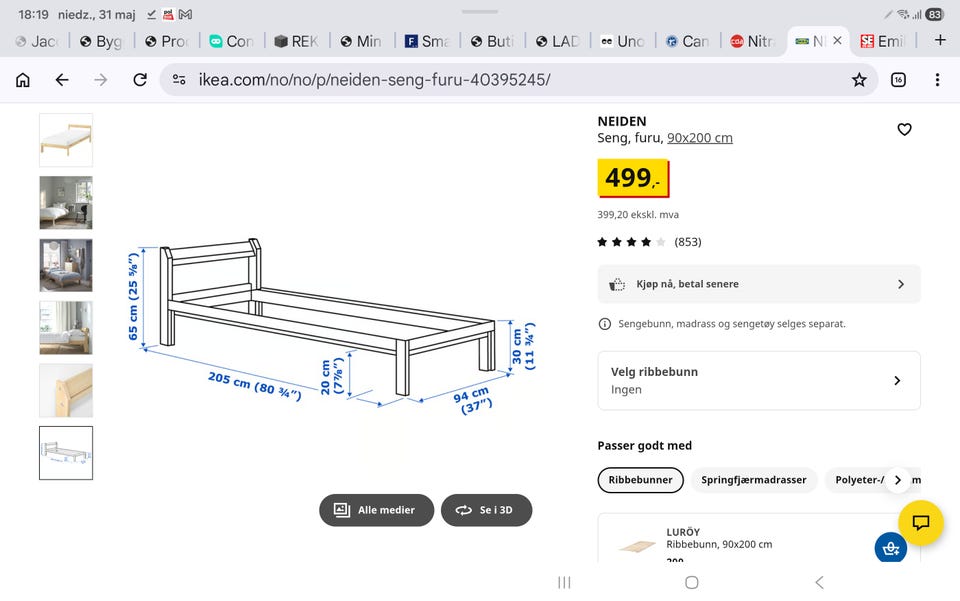Expand Velg ribbebunn selector

click(x=759, y=381)
